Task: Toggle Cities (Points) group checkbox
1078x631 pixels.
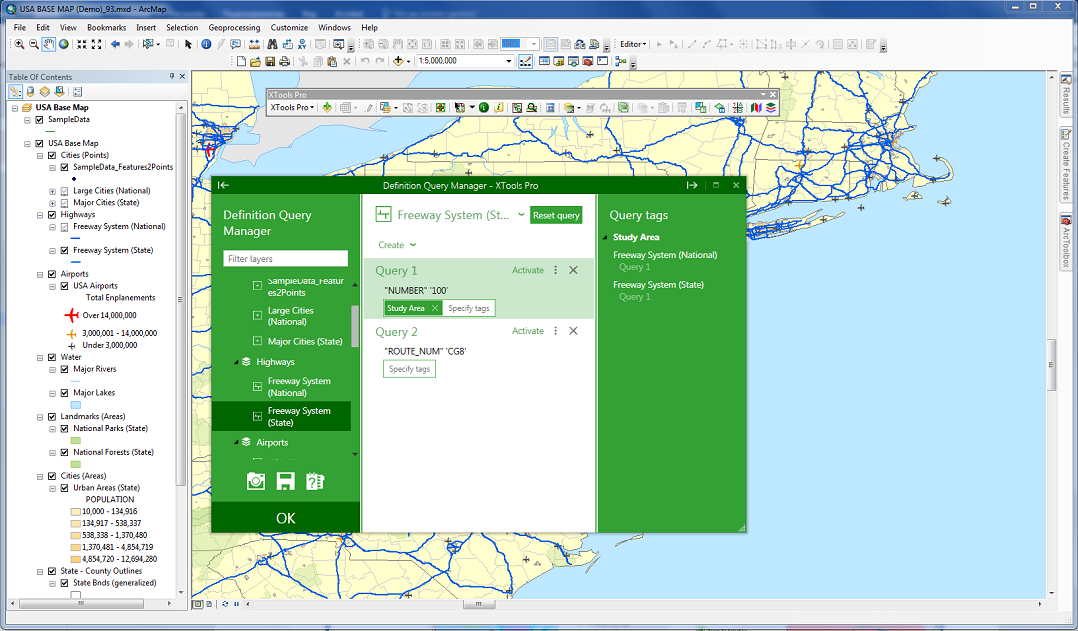Action: [52, 155]
